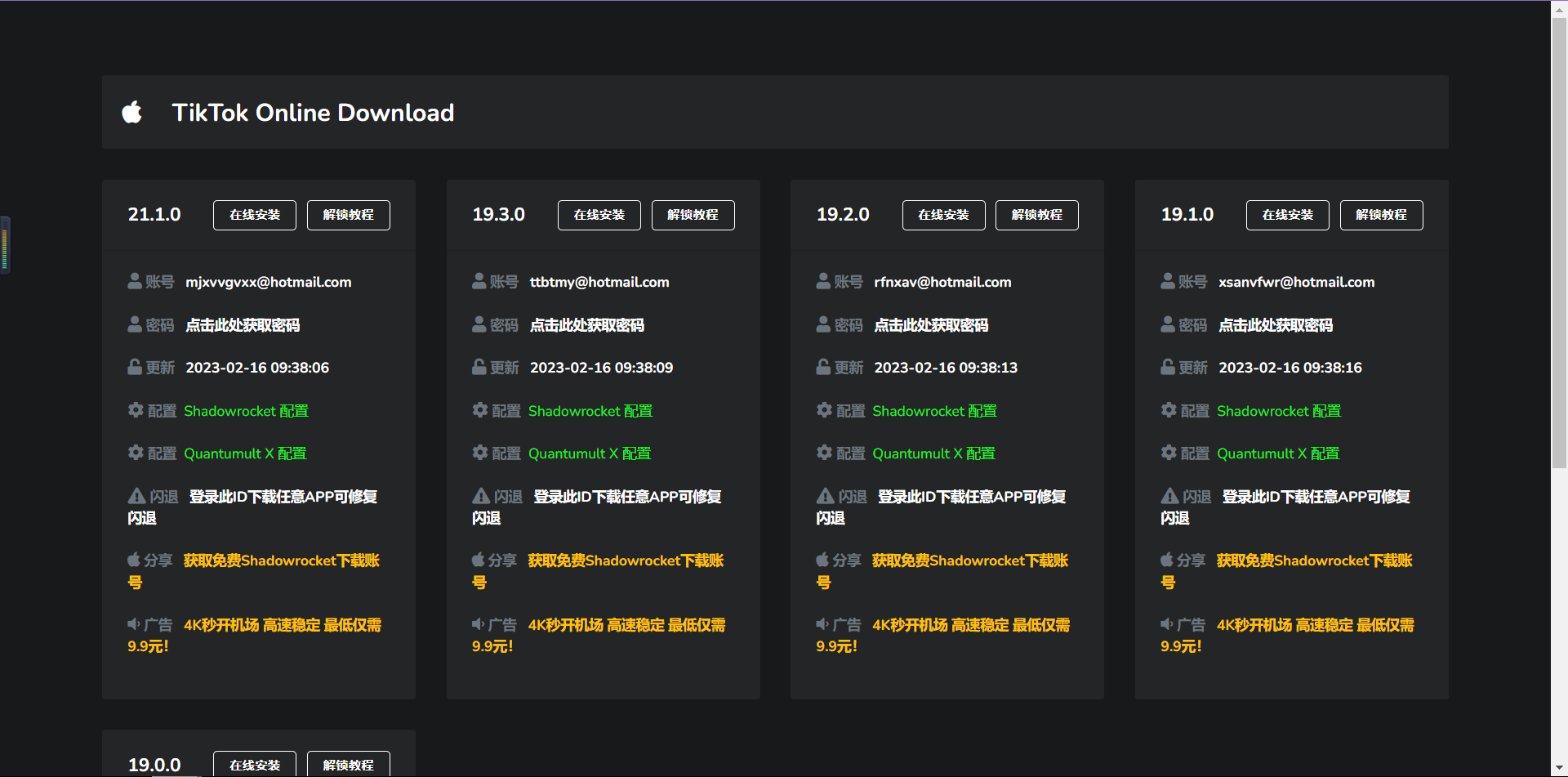Viewport: 1568px width, 777px height.
Task: Click the scrollbar down arrow
Action: (1559, 769)
